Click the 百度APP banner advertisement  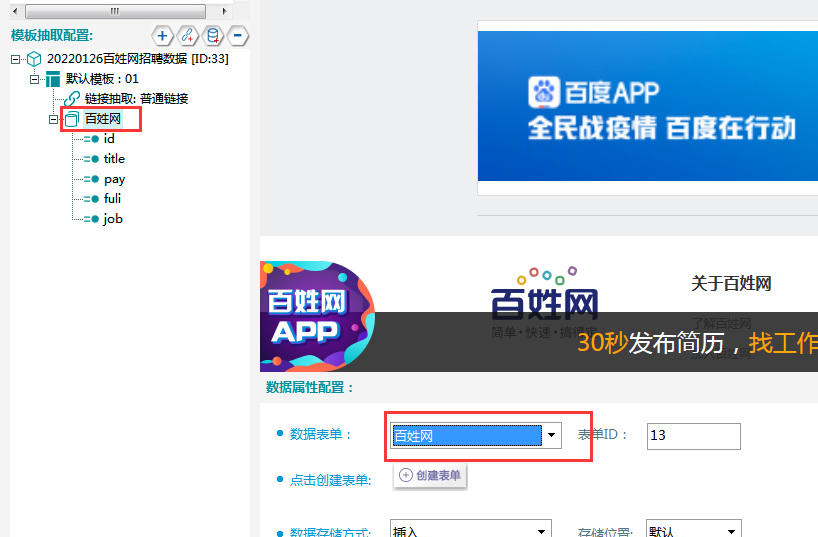[x=647, y=106]
